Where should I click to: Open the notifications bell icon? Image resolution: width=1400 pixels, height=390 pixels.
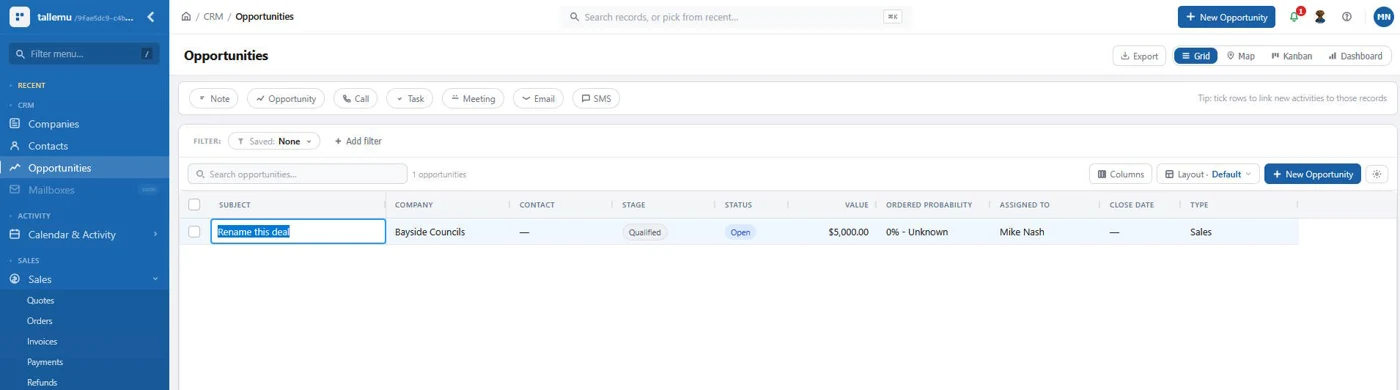[x=1294, y=17]
